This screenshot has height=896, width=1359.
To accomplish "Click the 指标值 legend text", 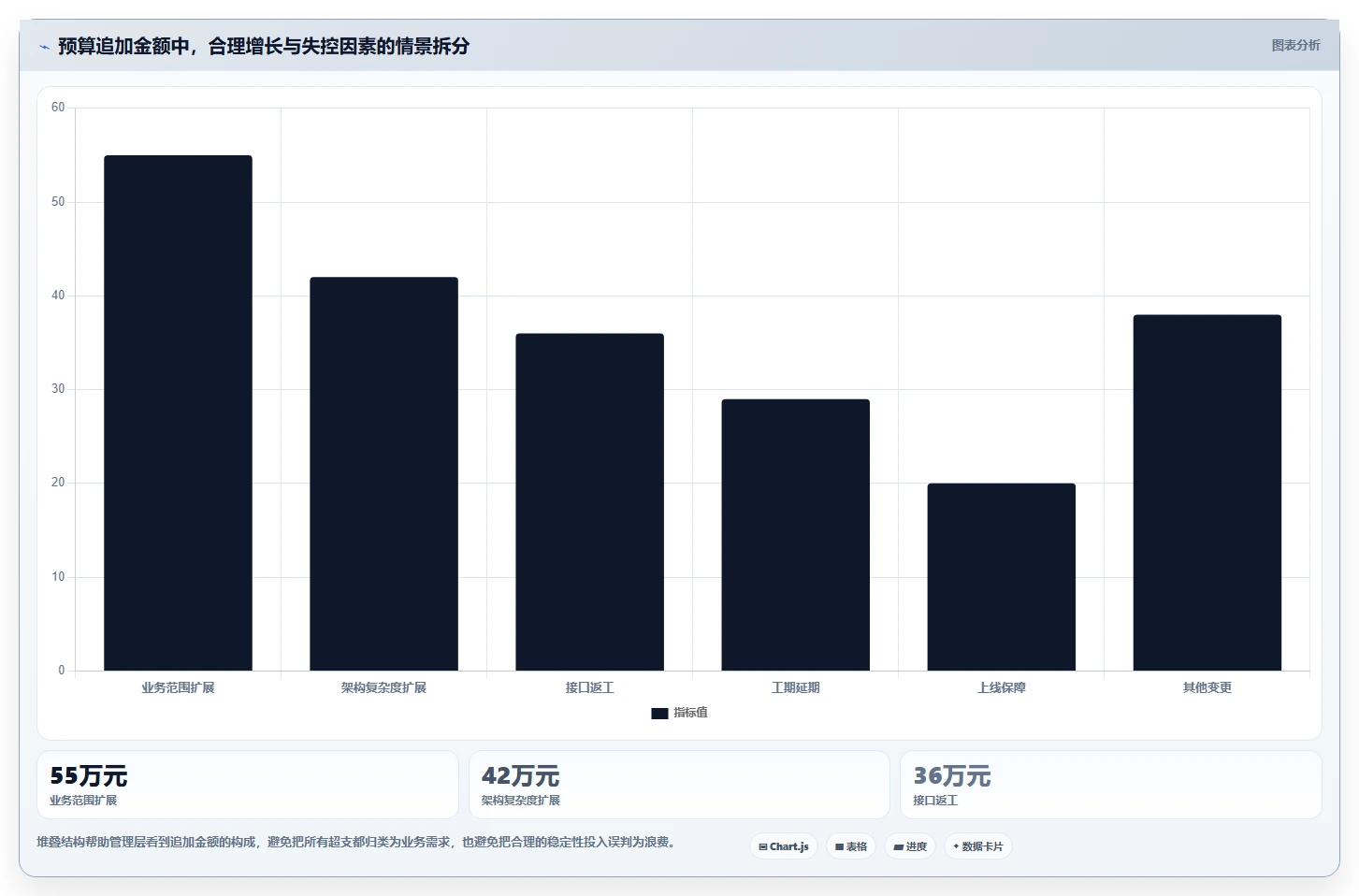I will coord(690,713).
